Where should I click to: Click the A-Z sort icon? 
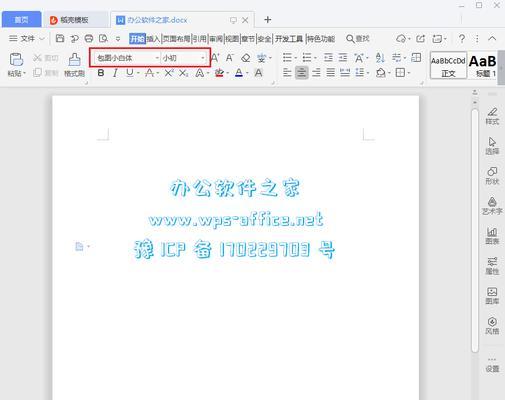click(x=380, y=58)
